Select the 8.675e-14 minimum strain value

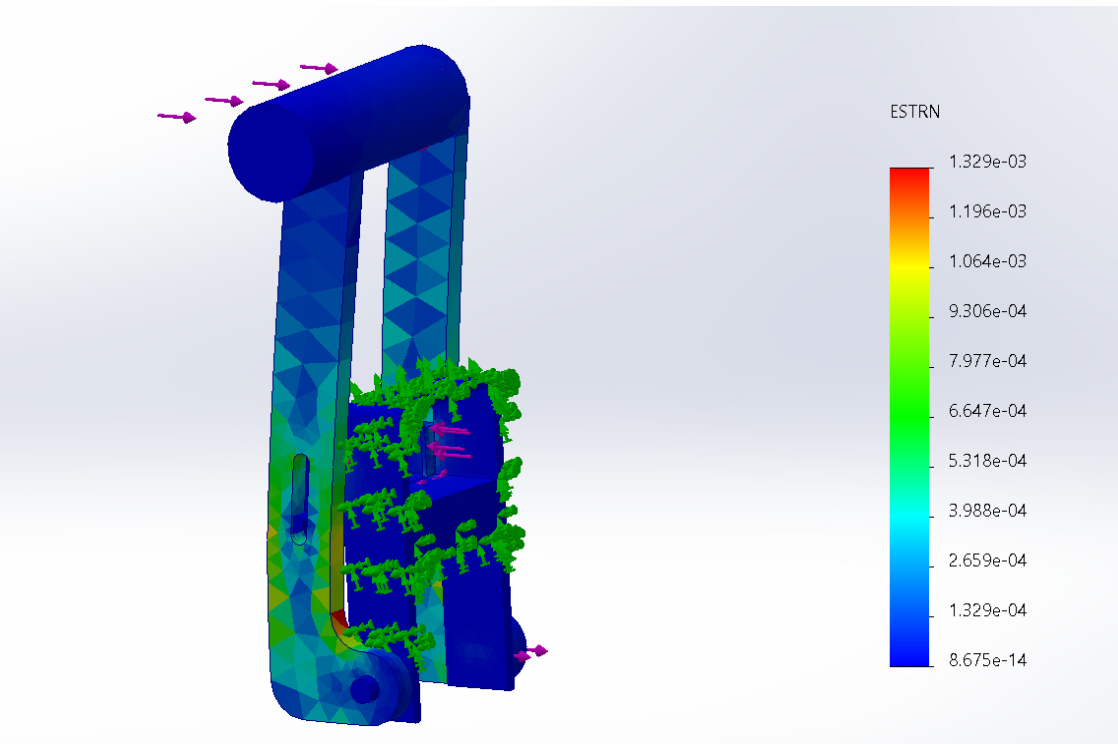[x=988, y=661]
